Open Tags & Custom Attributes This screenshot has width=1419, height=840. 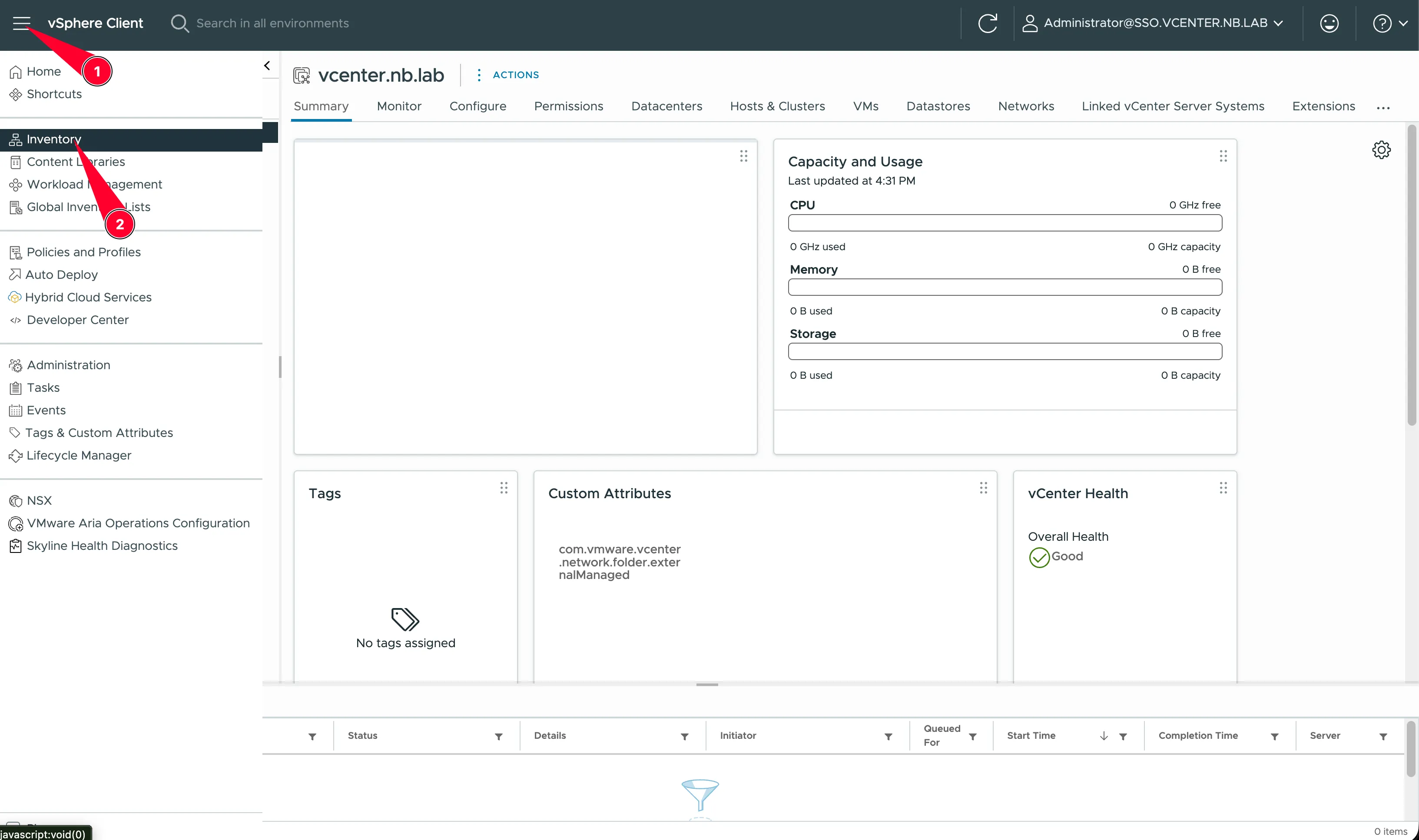(91, 433)
